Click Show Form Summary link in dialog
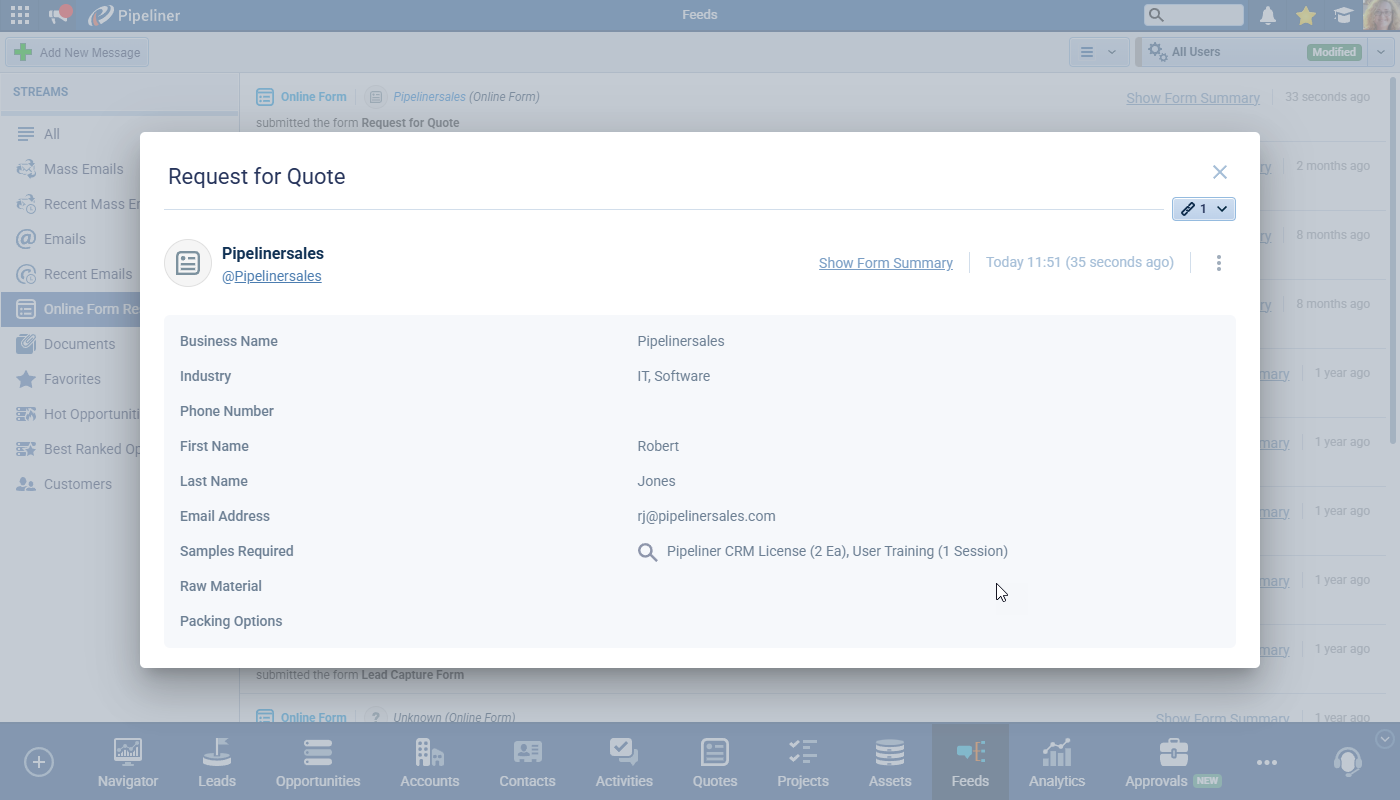1400x800 pixels. pos(885,263)
